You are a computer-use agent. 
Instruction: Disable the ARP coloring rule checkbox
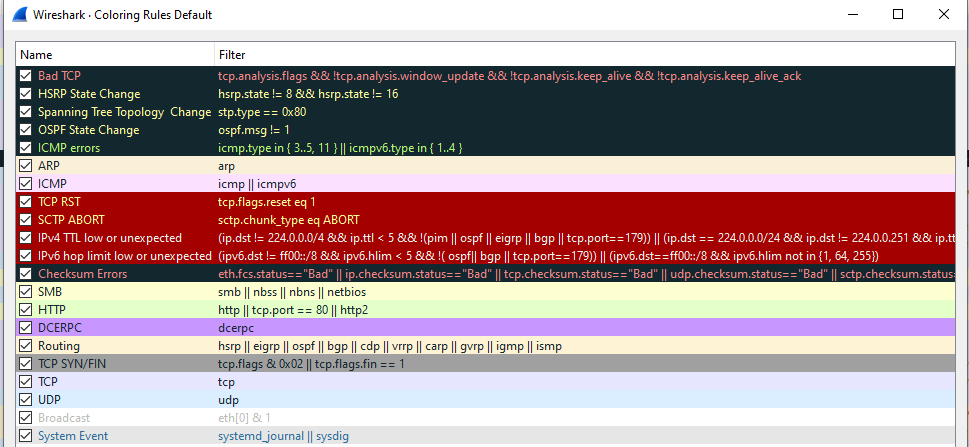26,166
